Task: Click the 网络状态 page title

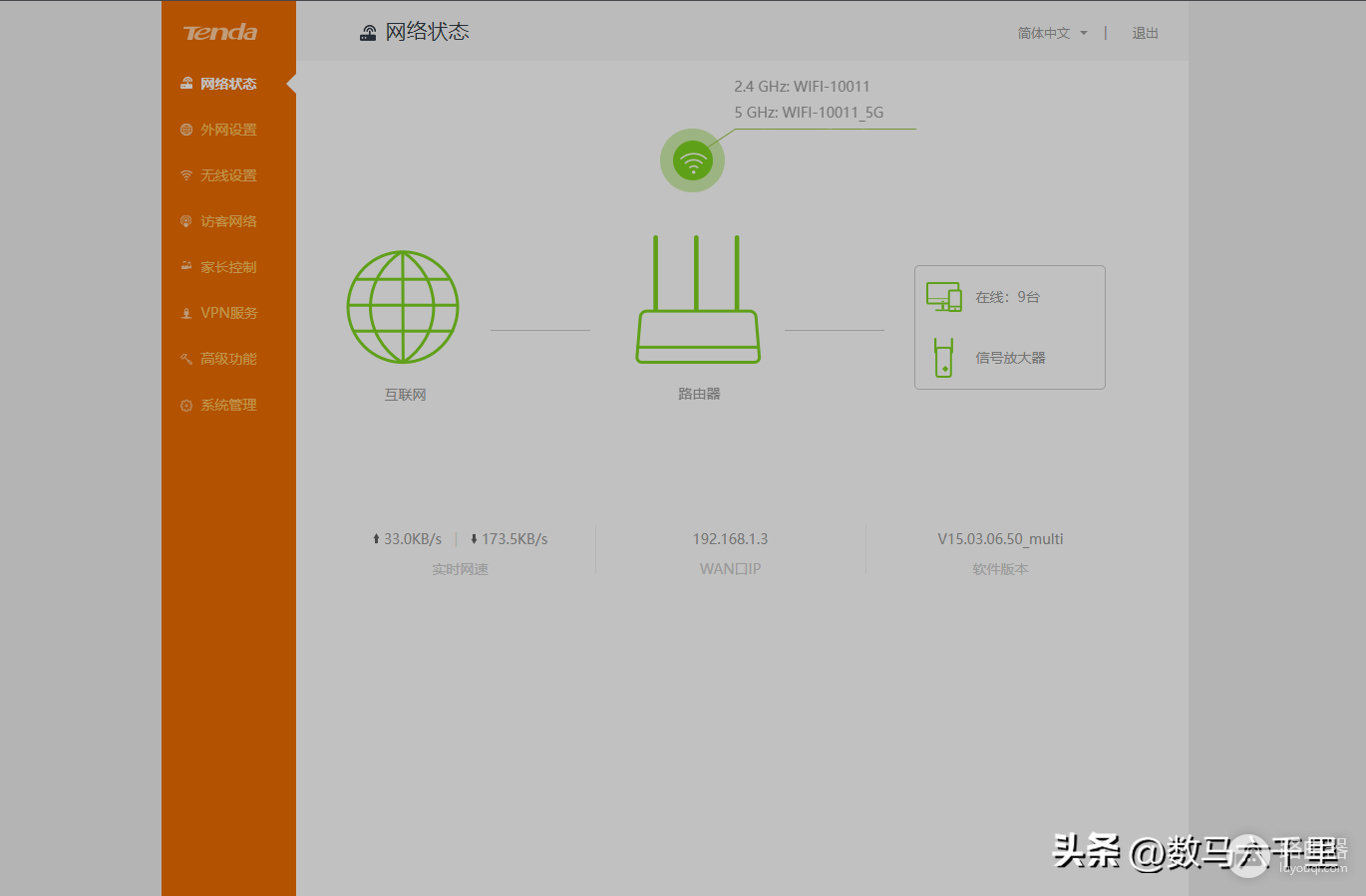Action: pyautogui.click(x=427, y=32)
